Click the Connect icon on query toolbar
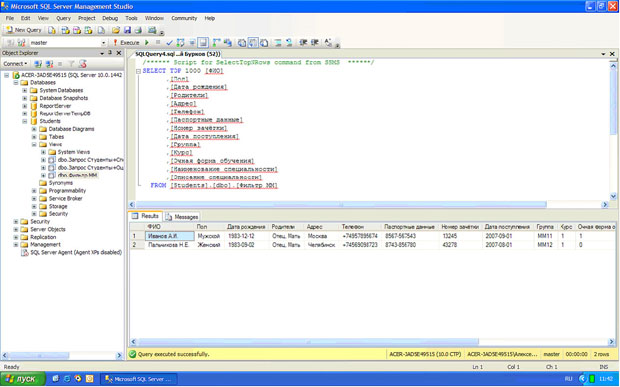The image size is (620, 387). tap(10, 43)
